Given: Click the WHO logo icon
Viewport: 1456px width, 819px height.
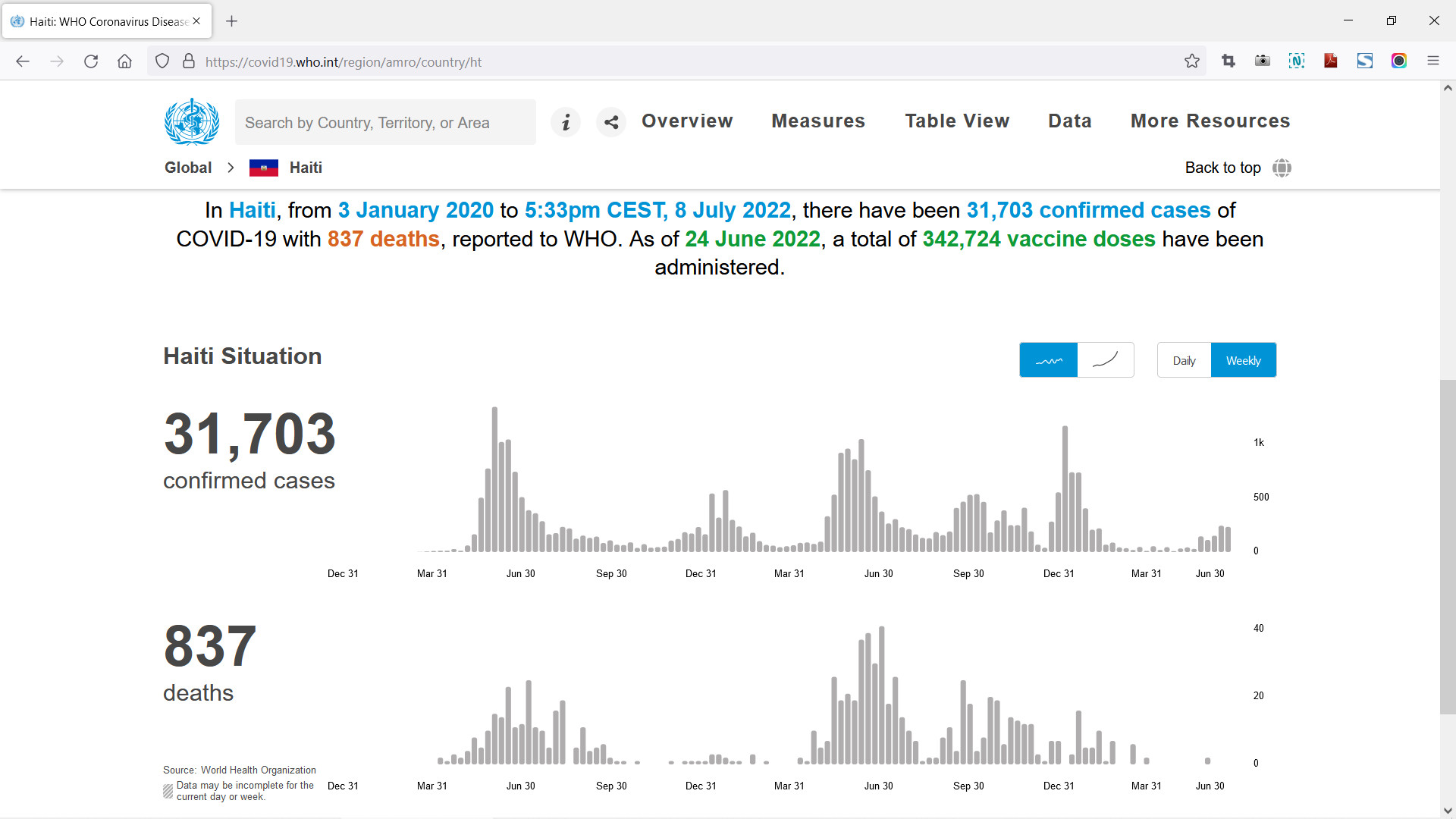Looking at the screenshot, I should pyautogui.click(x=192, y=121).
